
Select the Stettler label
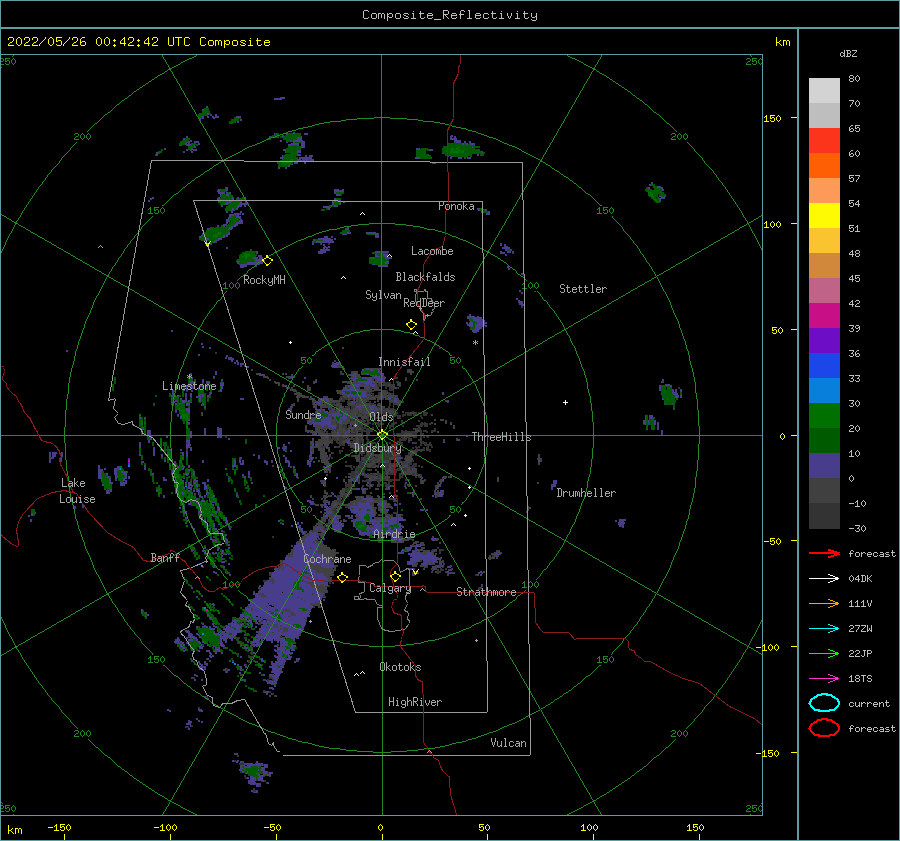point(583,289)
